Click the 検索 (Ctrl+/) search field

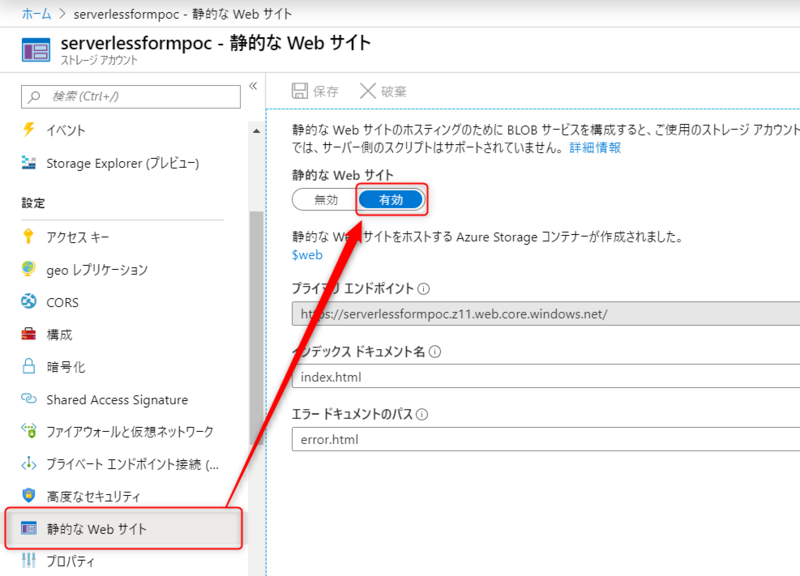point(131,96)
